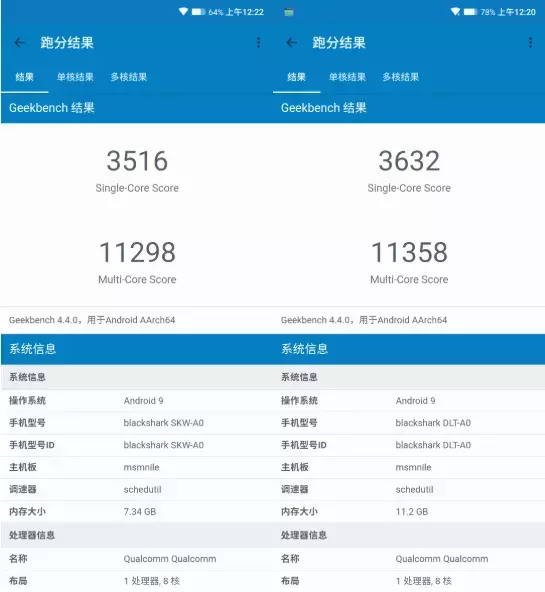The image size is (545, 592).
Task: Click Geekbench 结果 header on right screen
Action: click(323, 108)
